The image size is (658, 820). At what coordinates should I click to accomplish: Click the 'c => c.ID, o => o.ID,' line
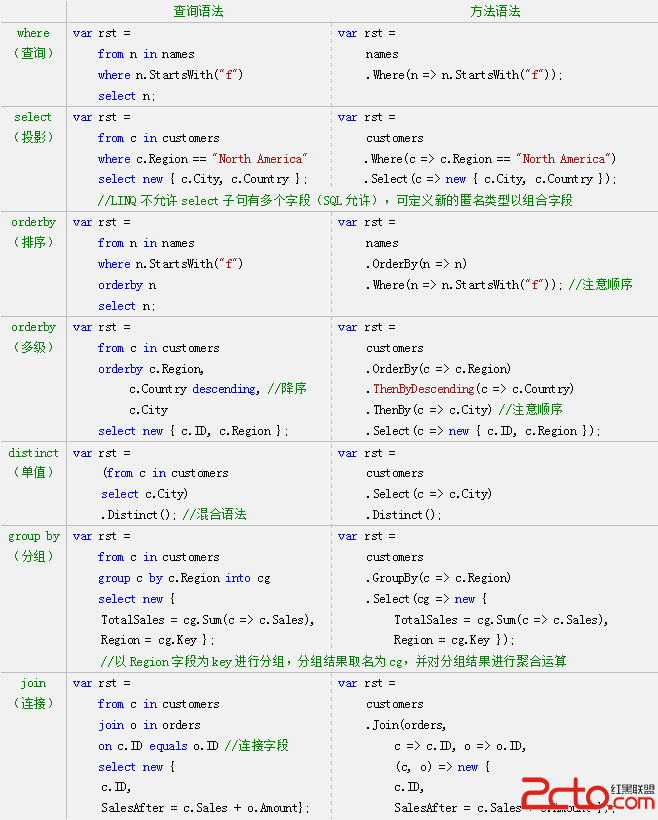click(460, 746)
